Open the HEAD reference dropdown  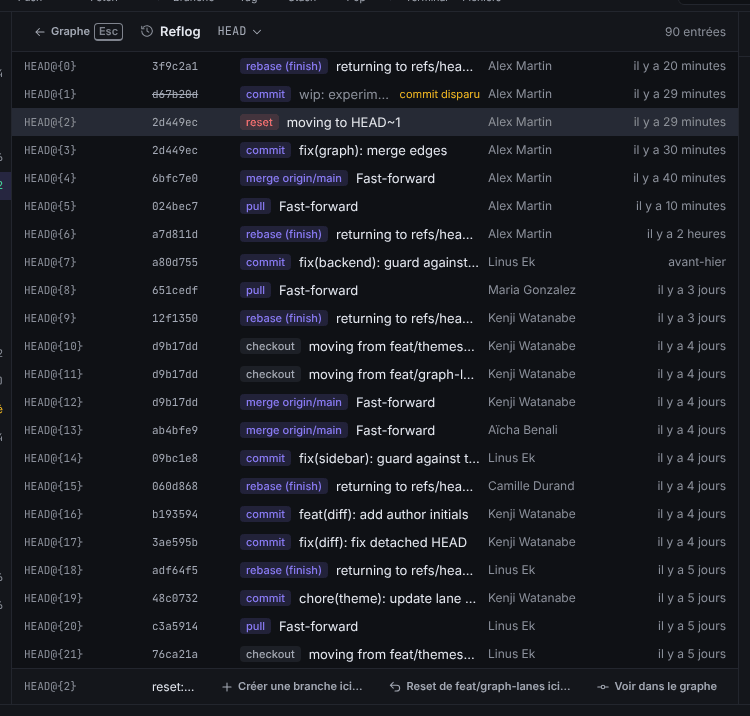[x=239, y=32]
